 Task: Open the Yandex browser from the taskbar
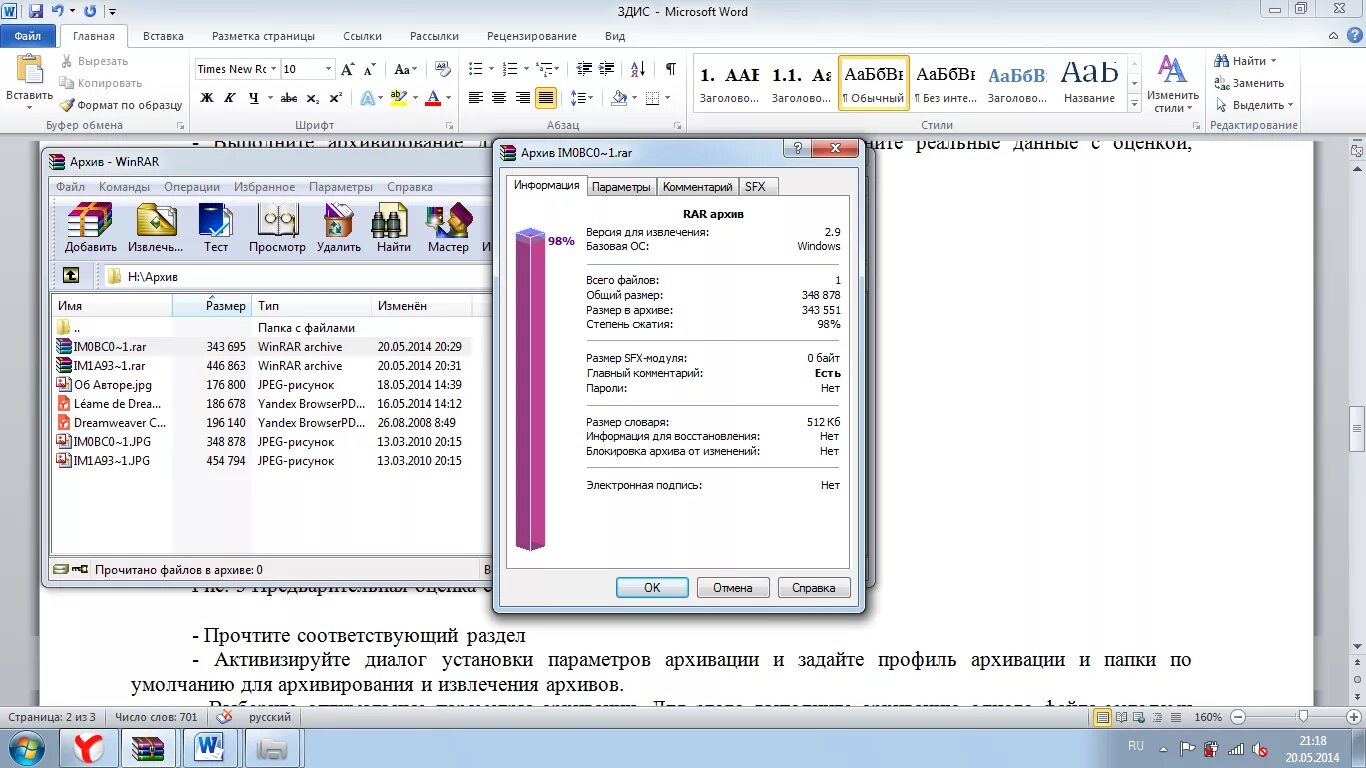(x=89, y=748)
